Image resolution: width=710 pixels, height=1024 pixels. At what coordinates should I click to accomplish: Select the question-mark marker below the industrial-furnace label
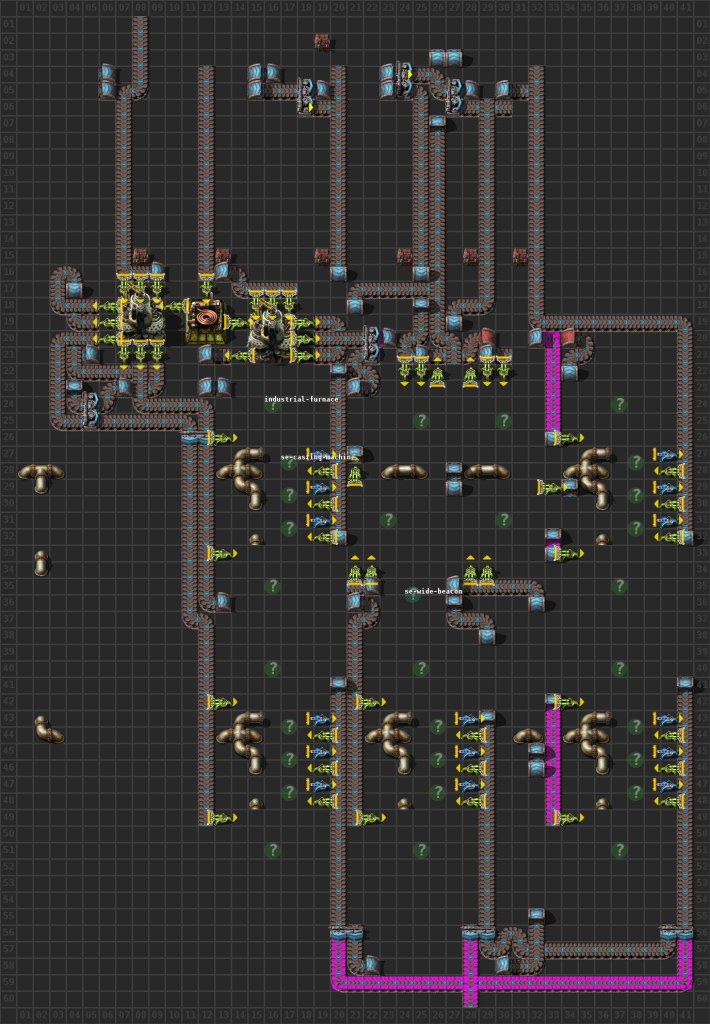click(272, 406)
